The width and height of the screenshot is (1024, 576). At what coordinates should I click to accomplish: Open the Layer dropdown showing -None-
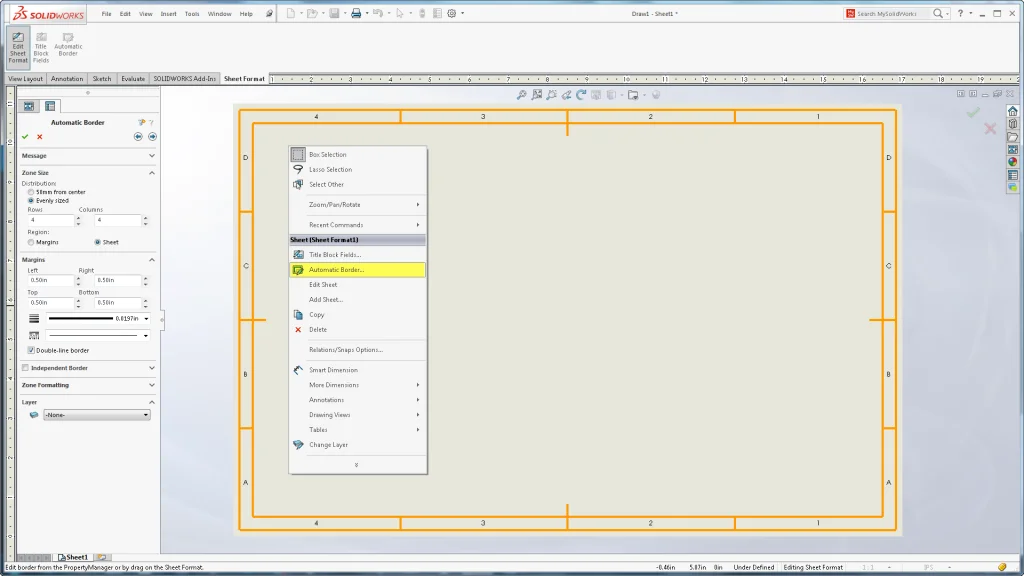97,414
